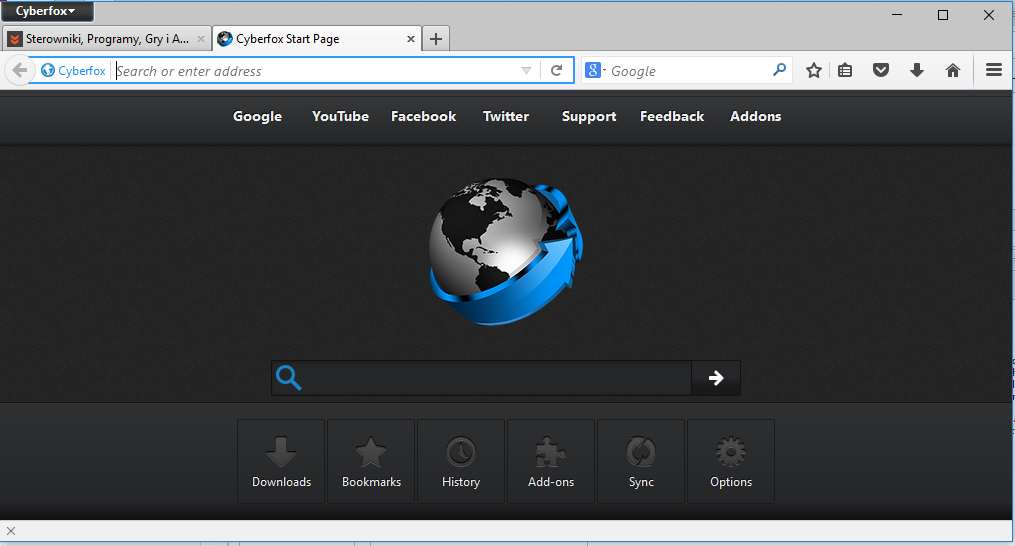
Task: Open the hamburger menu
Action: tap(994, 70)
